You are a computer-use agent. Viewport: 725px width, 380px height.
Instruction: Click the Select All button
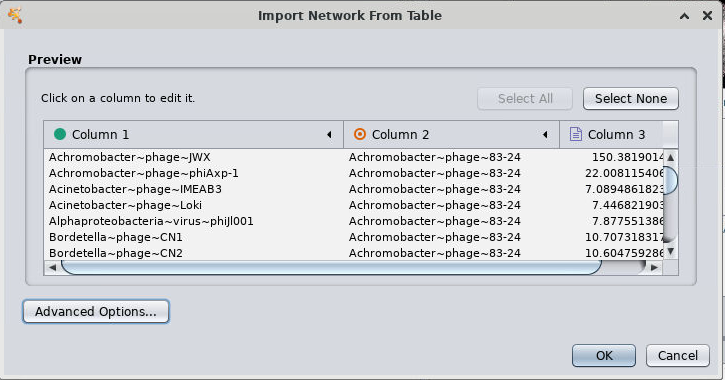pyautogui.click(x=525, y=98)
